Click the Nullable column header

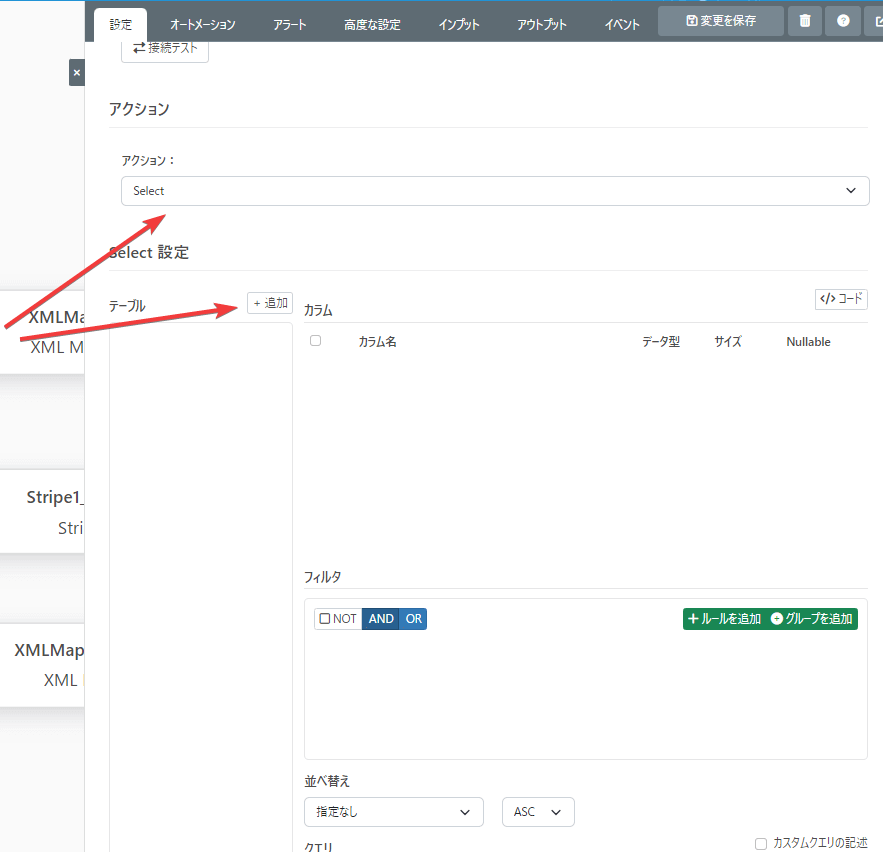pos(808,342)
